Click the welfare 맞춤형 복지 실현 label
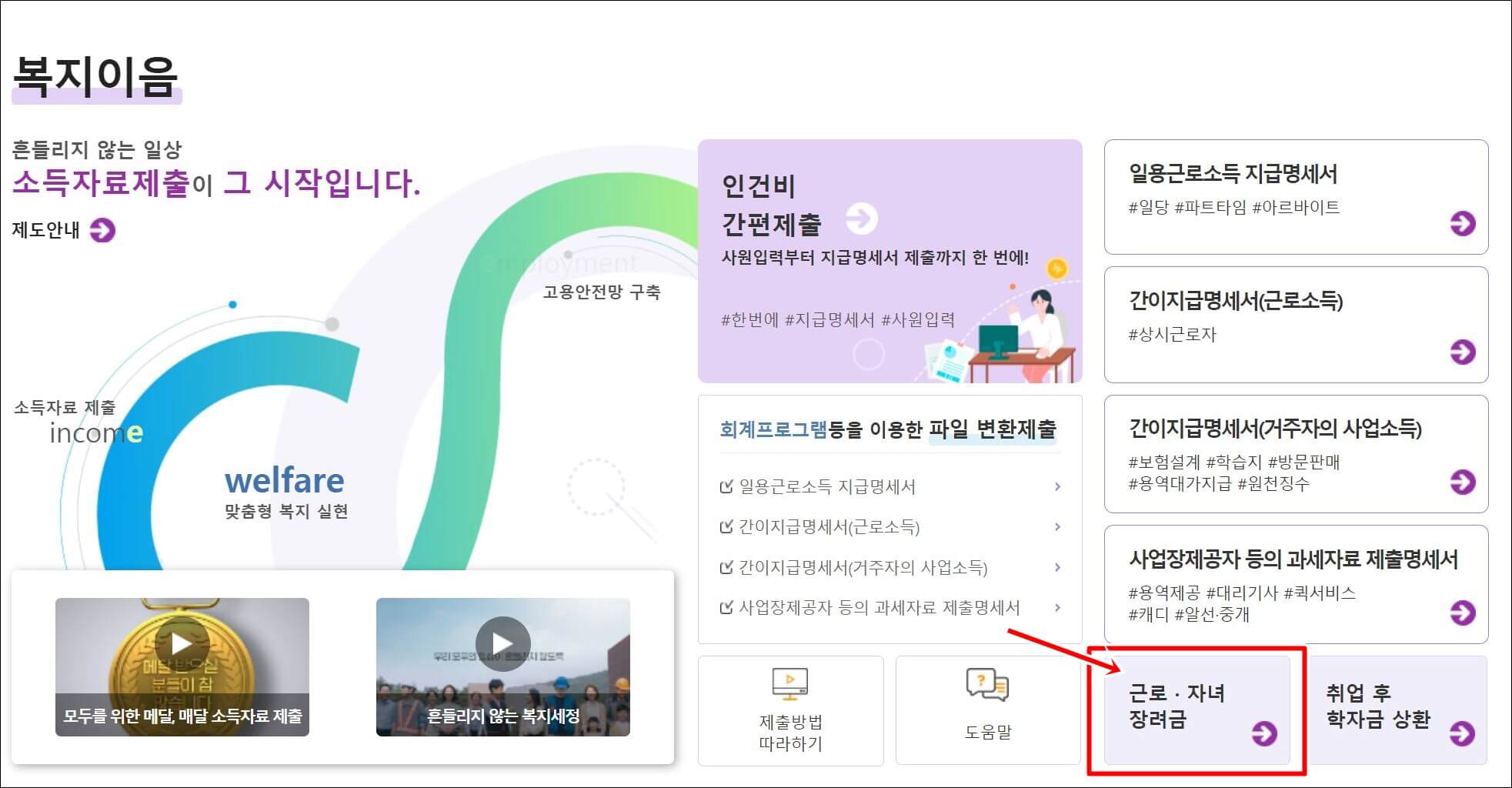 coord(285,492)
